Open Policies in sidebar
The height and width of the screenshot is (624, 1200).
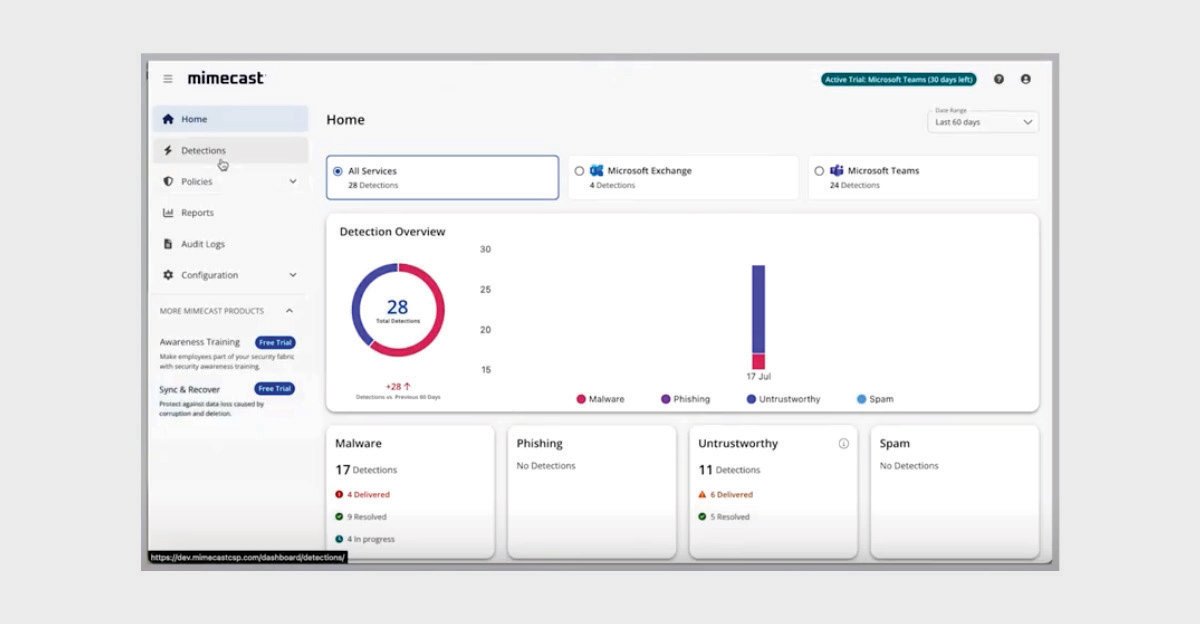[x=230, y=181]
